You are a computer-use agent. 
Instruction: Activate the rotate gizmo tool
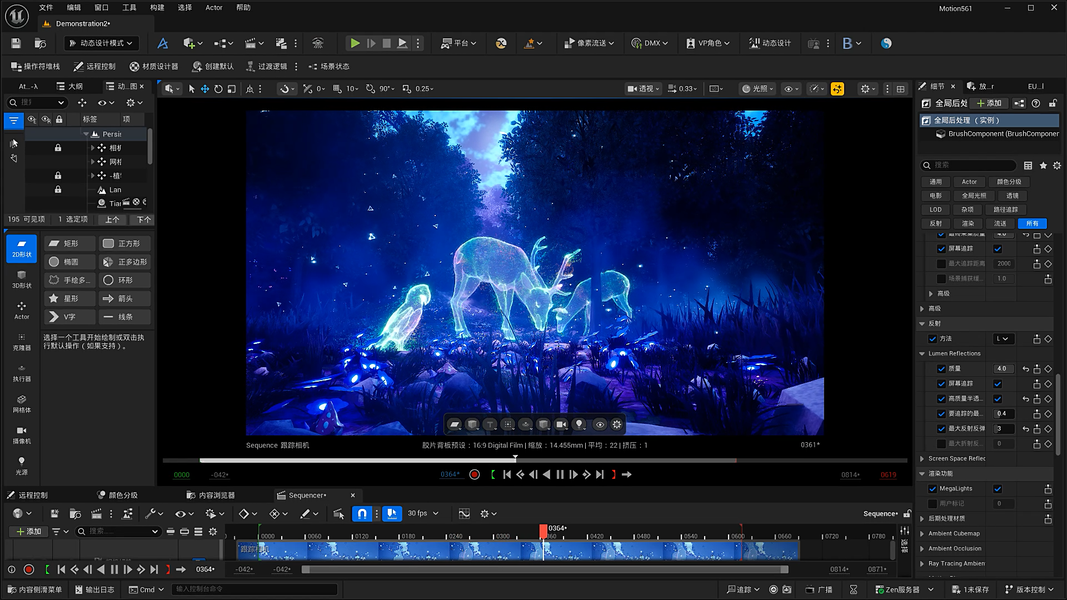coord(218,88)
